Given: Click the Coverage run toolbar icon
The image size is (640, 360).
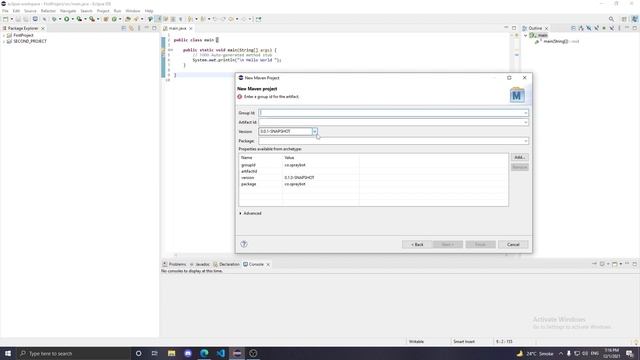Looking at the screenshot, I should [79, 19].
